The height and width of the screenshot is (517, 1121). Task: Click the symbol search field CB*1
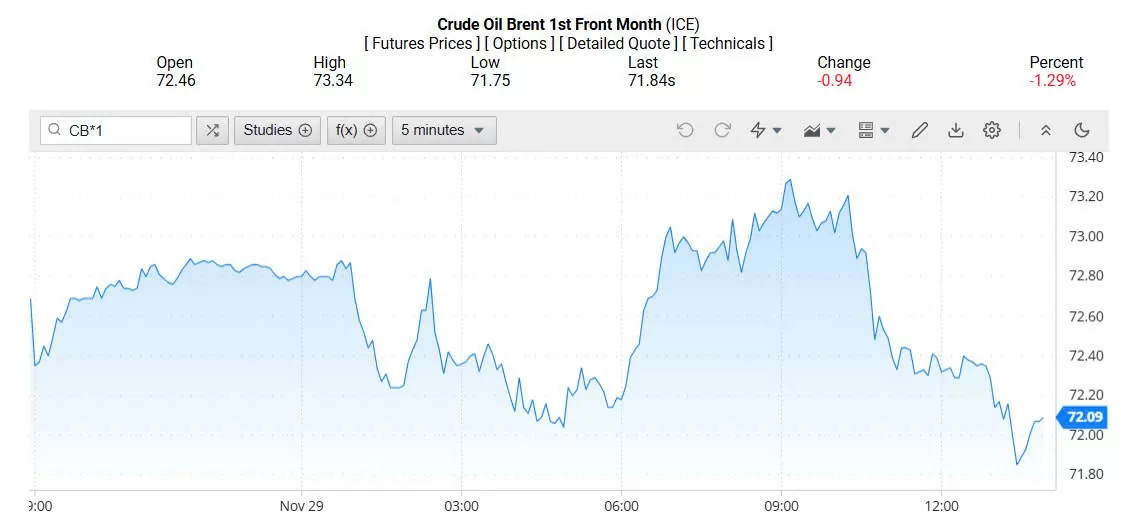(x=125, y=130)
